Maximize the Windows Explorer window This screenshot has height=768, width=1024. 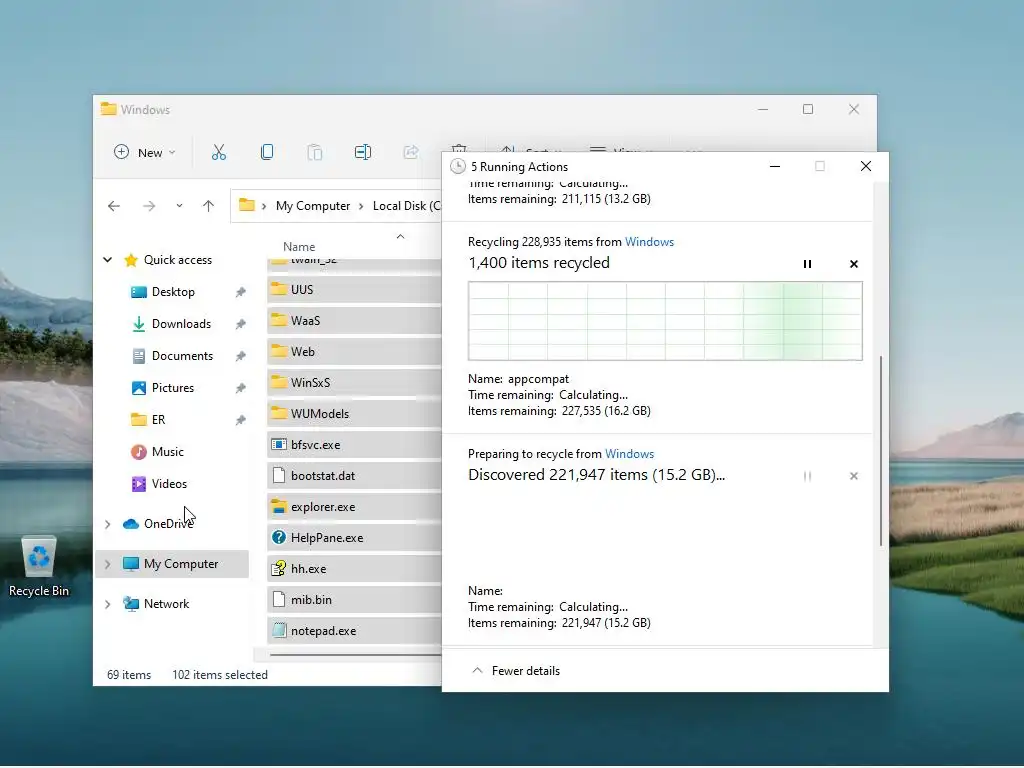pyautogui.click(x=808, y=109)
